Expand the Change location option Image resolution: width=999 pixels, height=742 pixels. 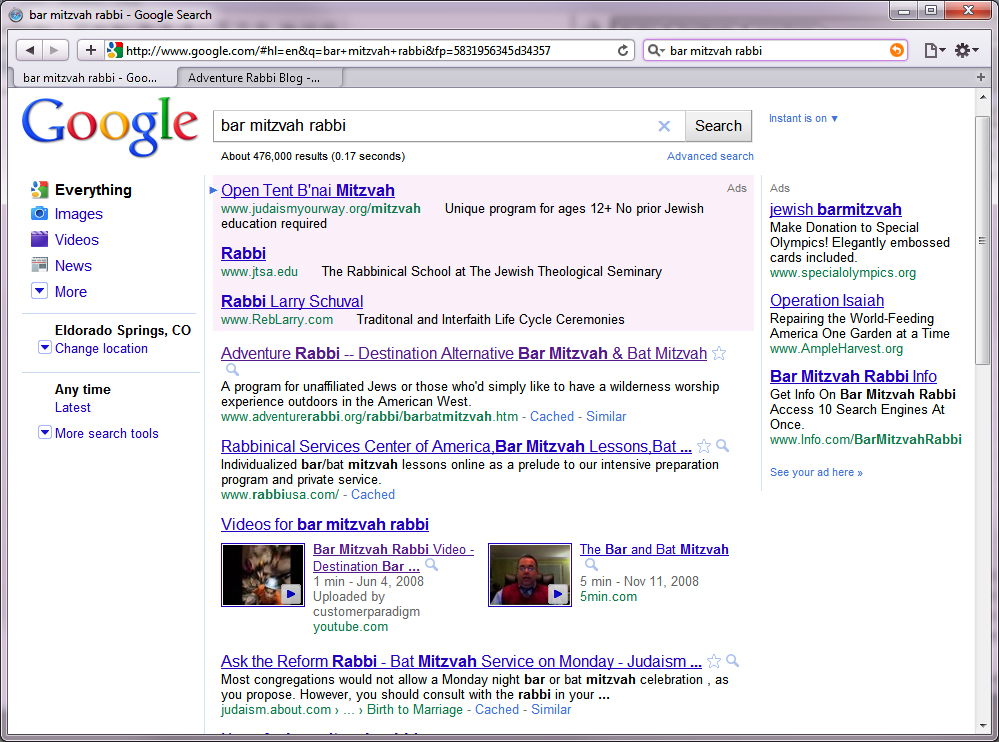[x=101, y=348]
